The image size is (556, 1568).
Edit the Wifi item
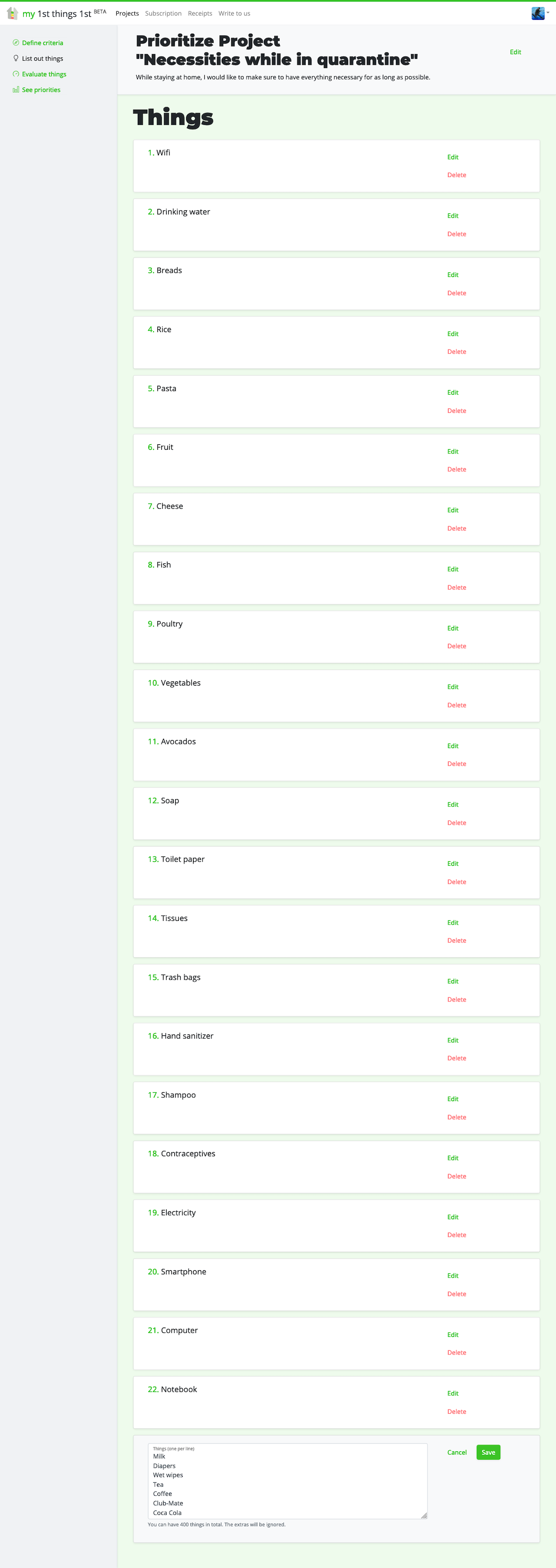click(x=453, y=157)
